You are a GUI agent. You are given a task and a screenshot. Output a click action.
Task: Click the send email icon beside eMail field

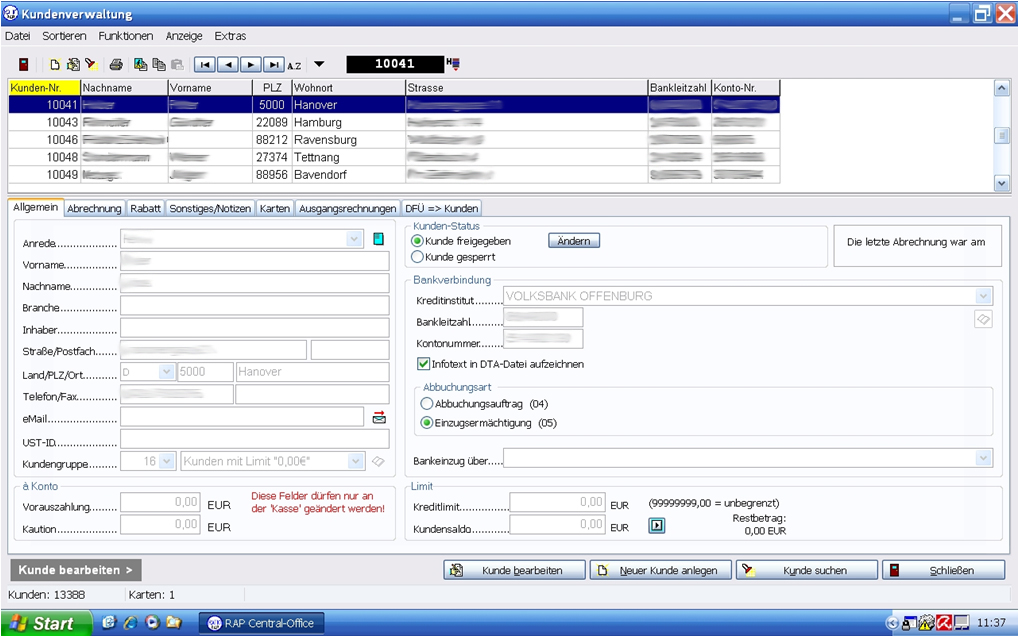tap(379, 417)
